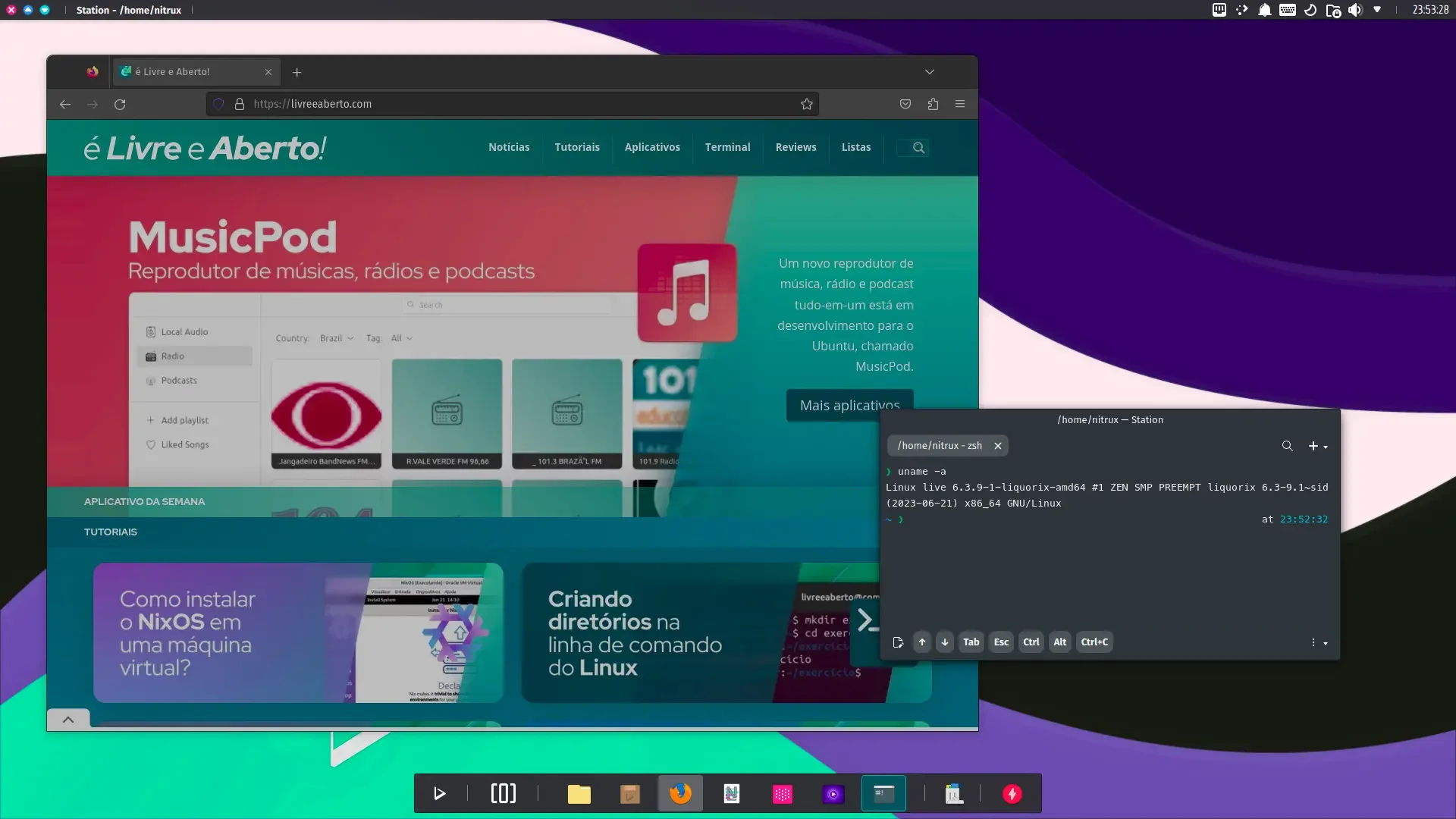Toggle the Alt modifier key in Station
Image resolution: width=1456 pixels, height=819 pixels.
tap(1059, 642)
